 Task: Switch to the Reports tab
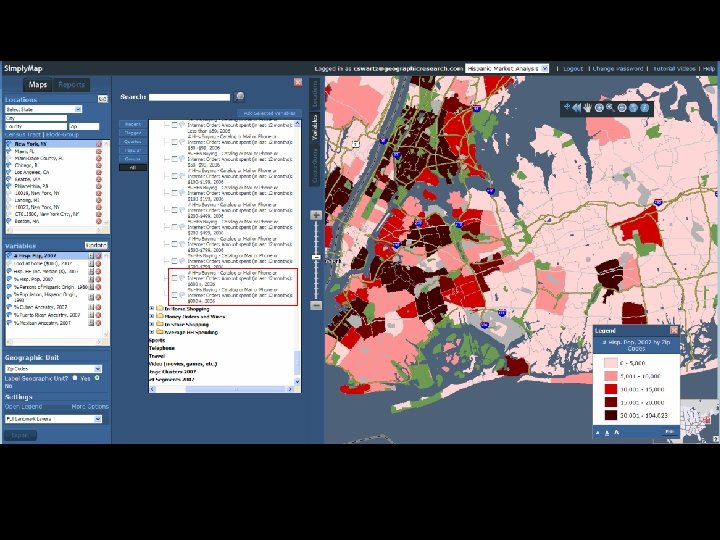tap(71, 84)
